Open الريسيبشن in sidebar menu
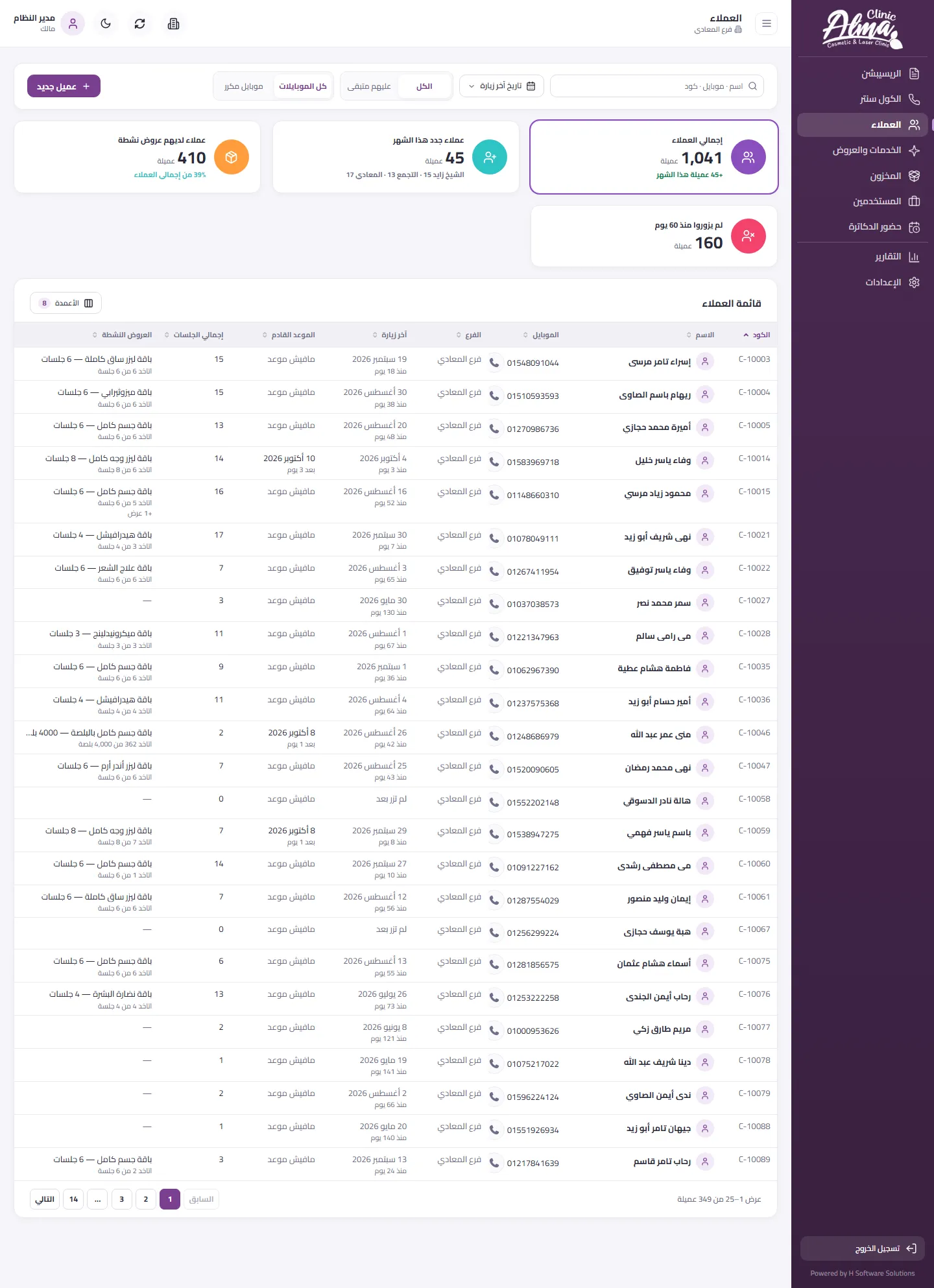The image size is (934, 1288). click(x=863, y=74)
